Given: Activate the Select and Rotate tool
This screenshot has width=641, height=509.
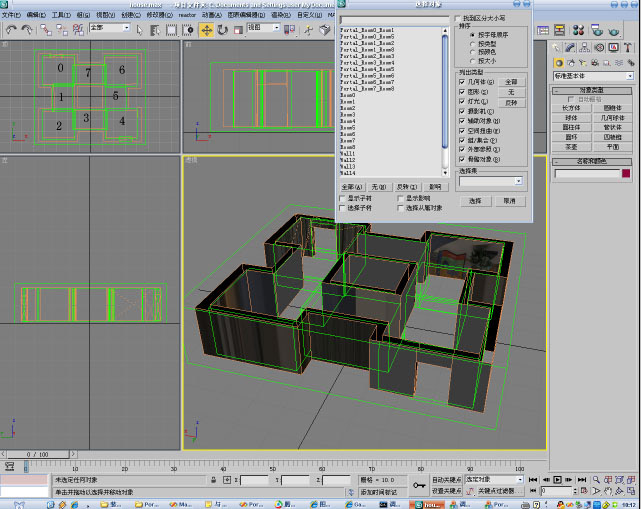Looking at the screenshot, I should 222,30.
